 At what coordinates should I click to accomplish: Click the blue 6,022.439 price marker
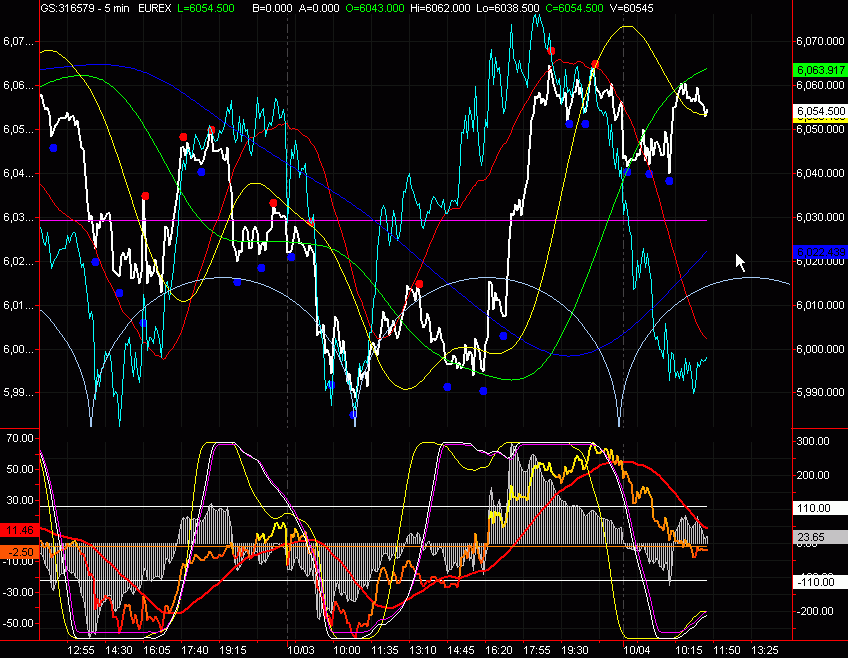[820, 252]
